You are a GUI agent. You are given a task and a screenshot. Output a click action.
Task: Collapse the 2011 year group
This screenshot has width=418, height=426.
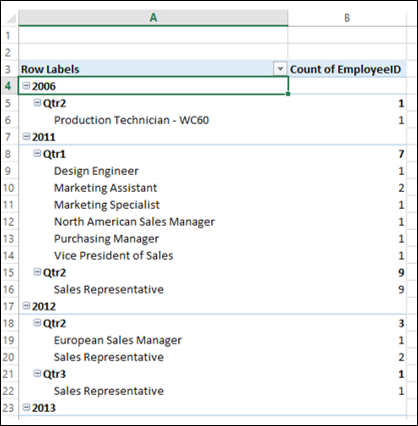click(x=26, y=136)
